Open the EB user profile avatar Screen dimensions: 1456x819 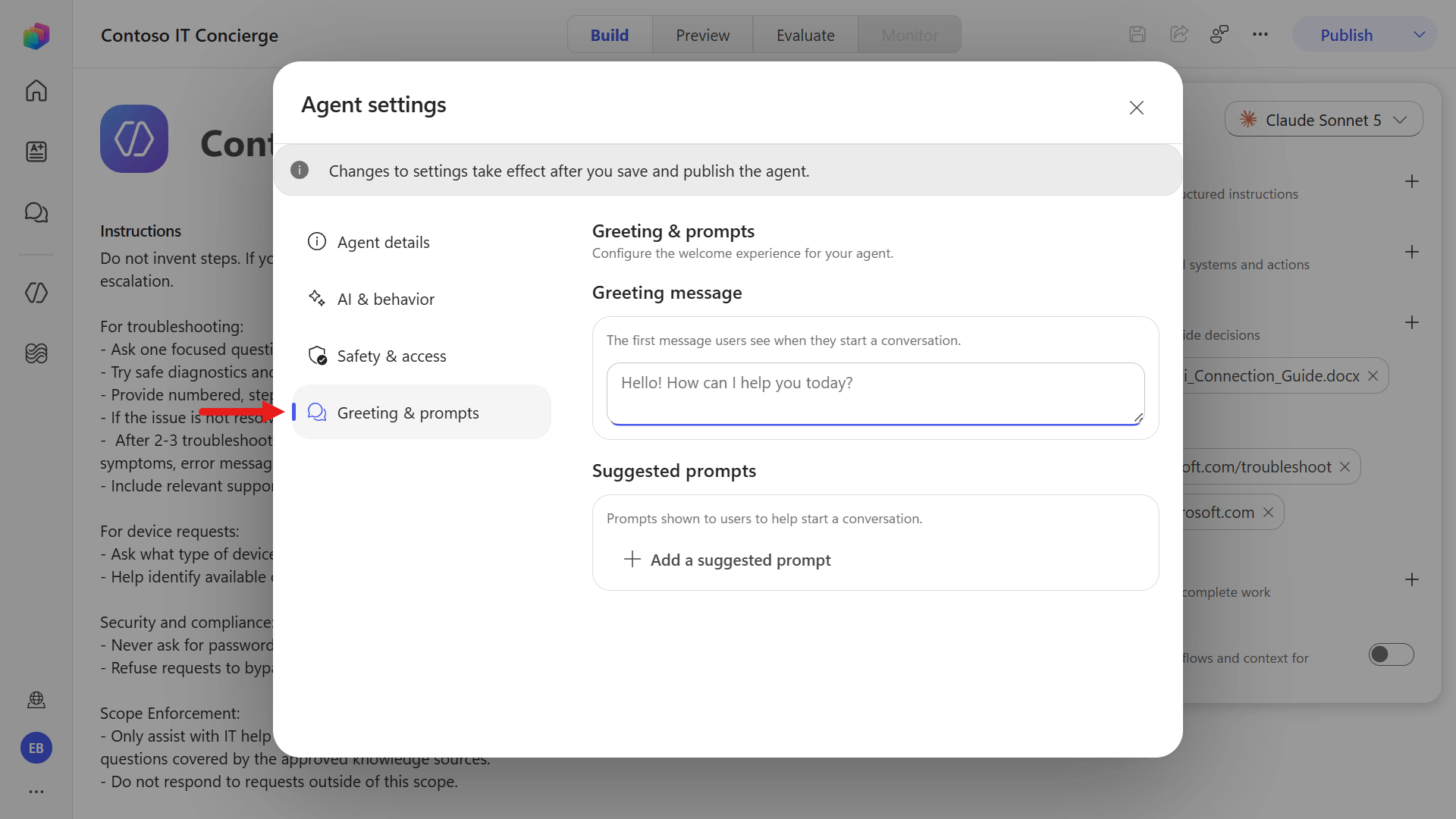pyautogui.click(x=36, y=748)
